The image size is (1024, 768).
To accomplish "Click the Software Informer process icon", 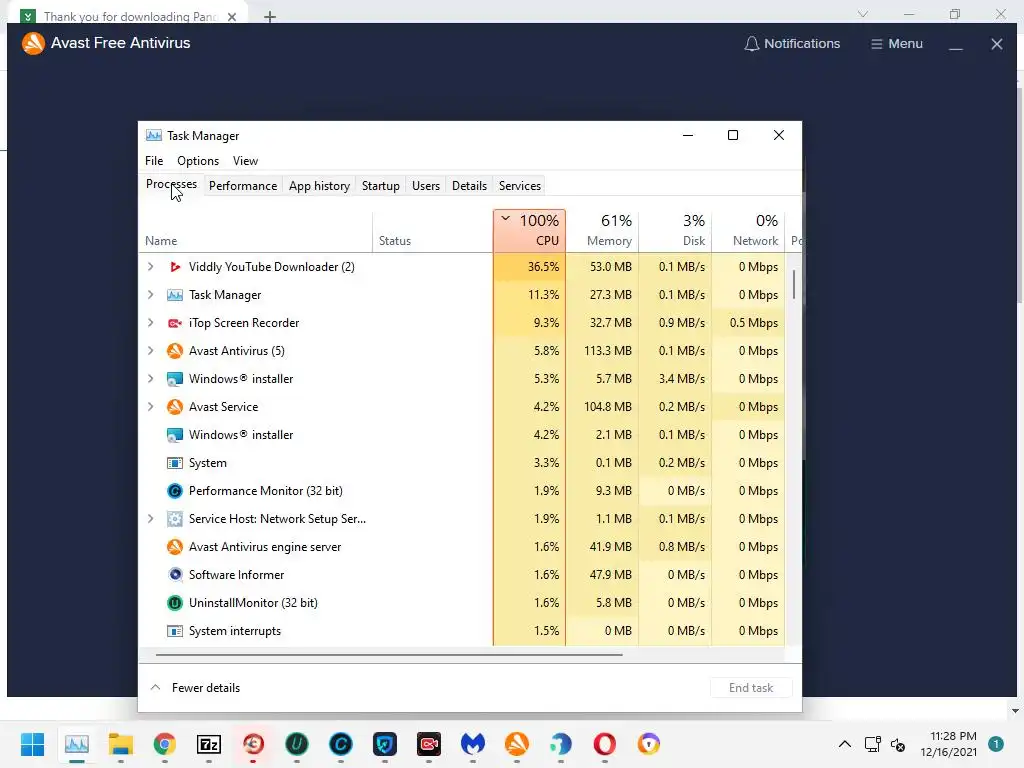I will pyautogui.click(x=174, y=575).
